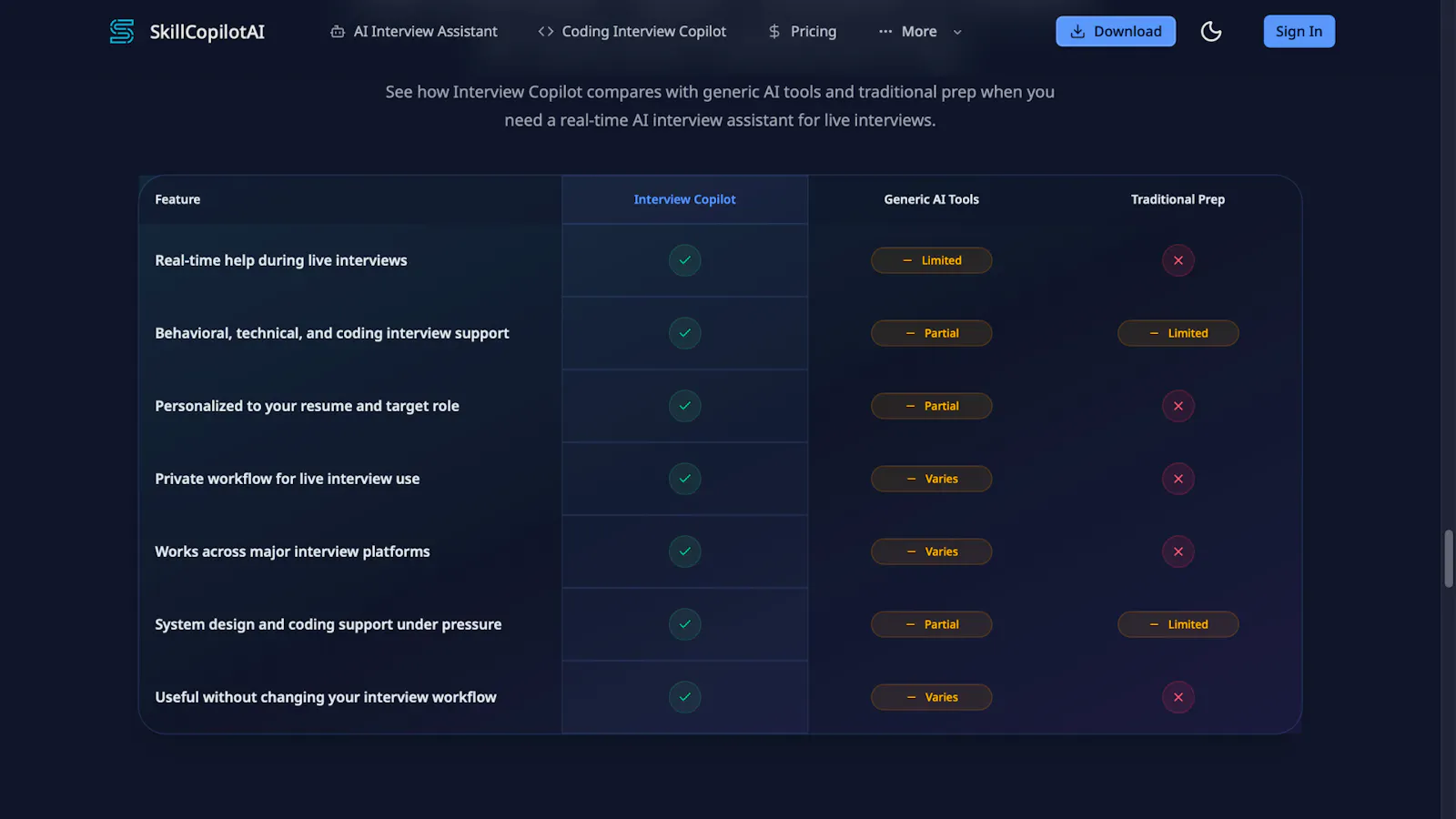1456x819 pixels.
Task: Click Traditional Prep X icon for Personalized row
Action: [1178, 406]
